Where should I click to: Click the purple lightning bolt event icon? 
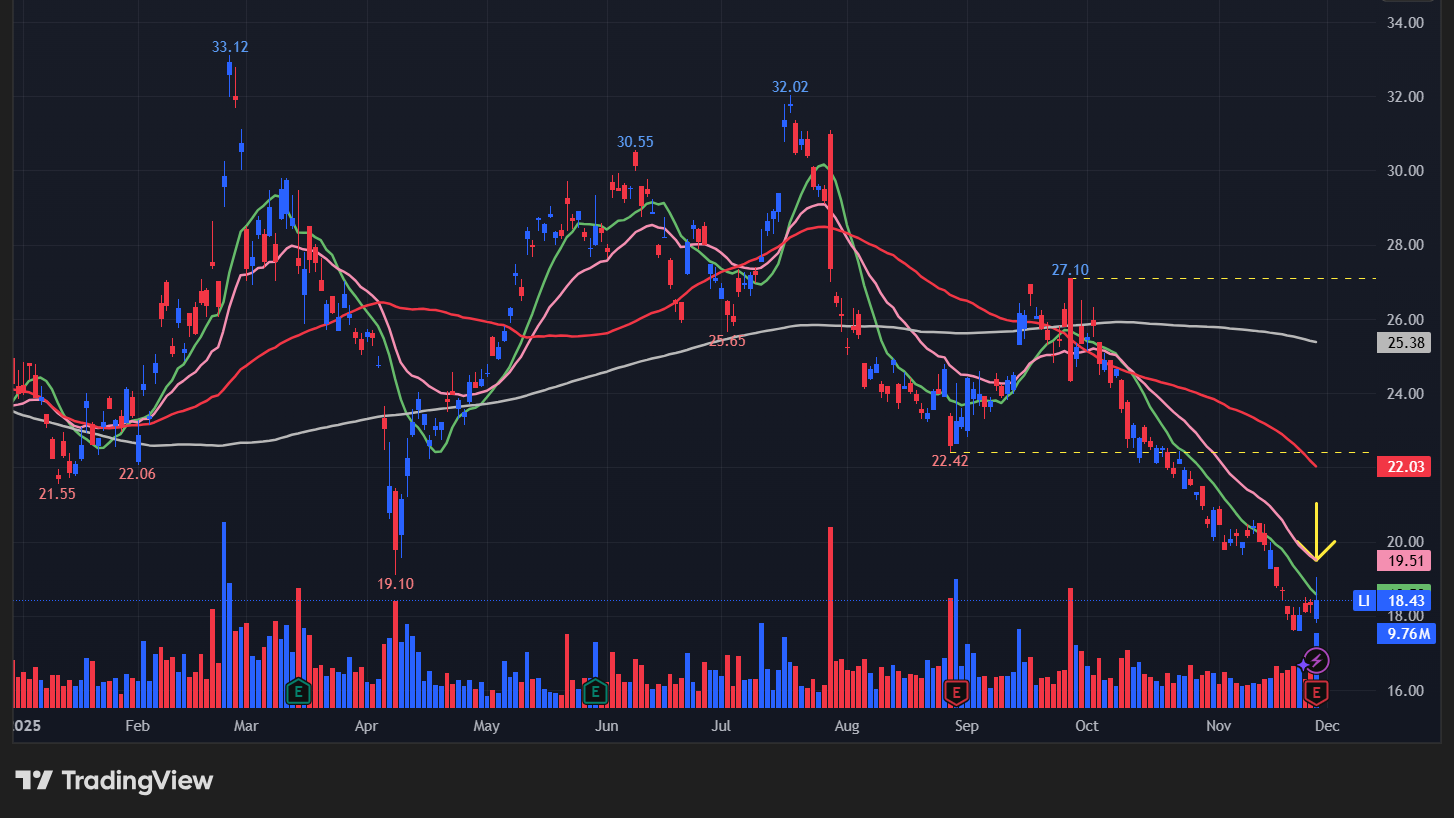pos(1317,660)
